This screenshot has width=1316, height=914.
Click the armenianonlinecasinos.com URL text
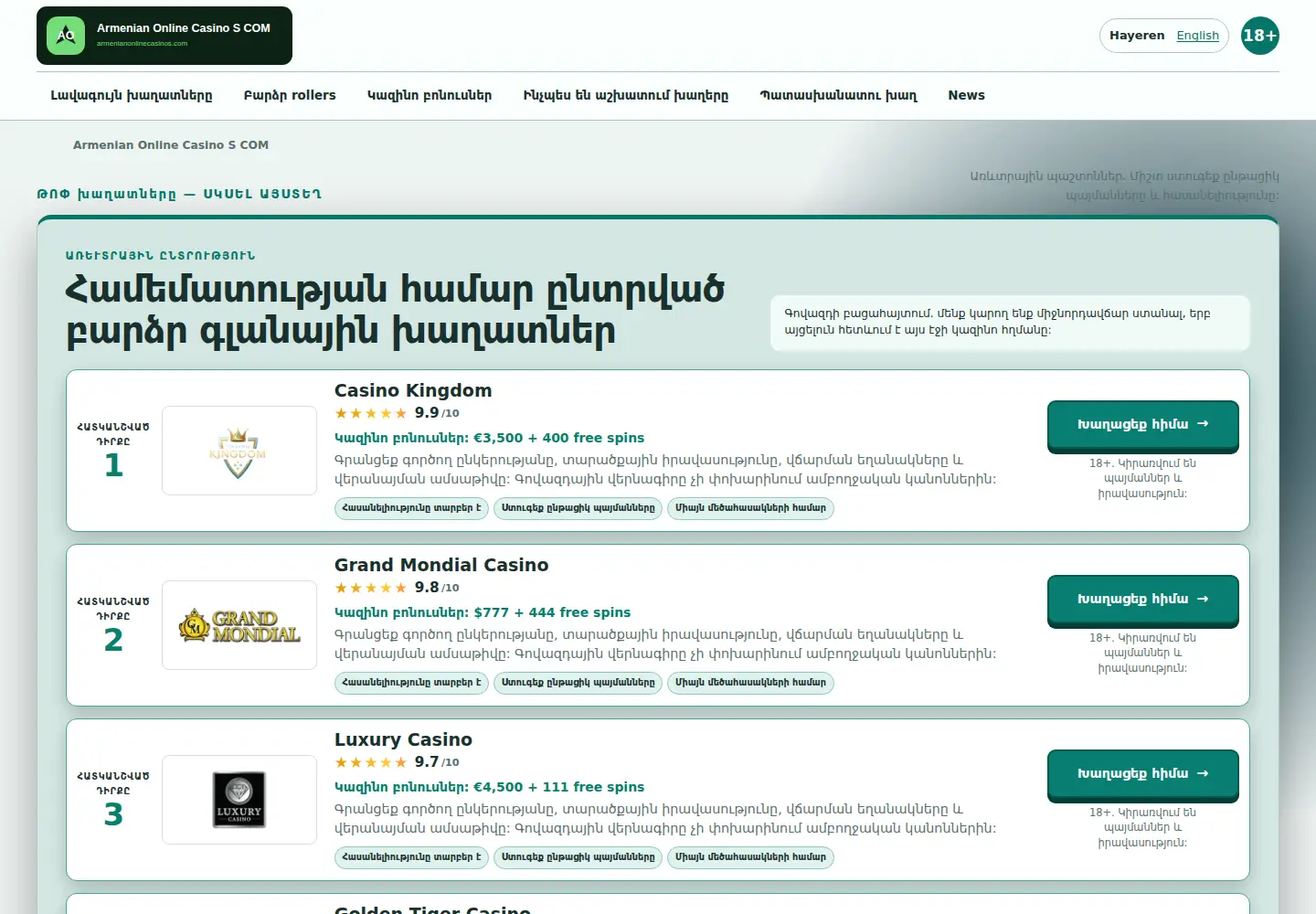click(142, 43)
